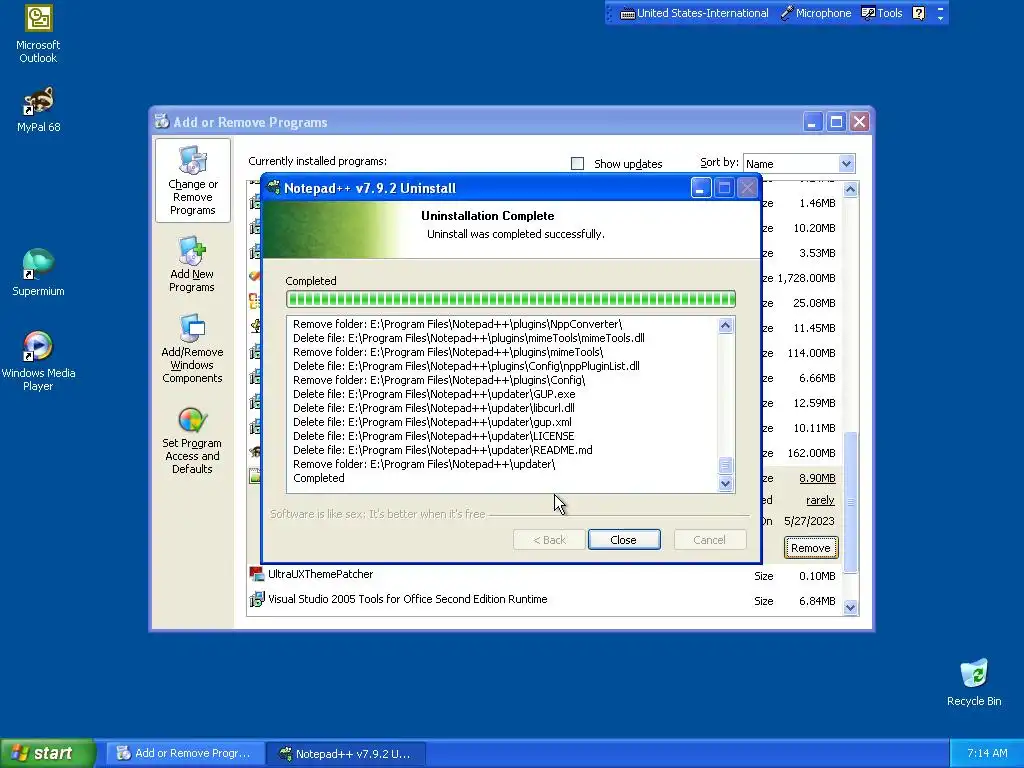The height and width of the screenshot is (768, 1024).
Task: Click the 1,728.00MB size value
Action: pos(807,278)
